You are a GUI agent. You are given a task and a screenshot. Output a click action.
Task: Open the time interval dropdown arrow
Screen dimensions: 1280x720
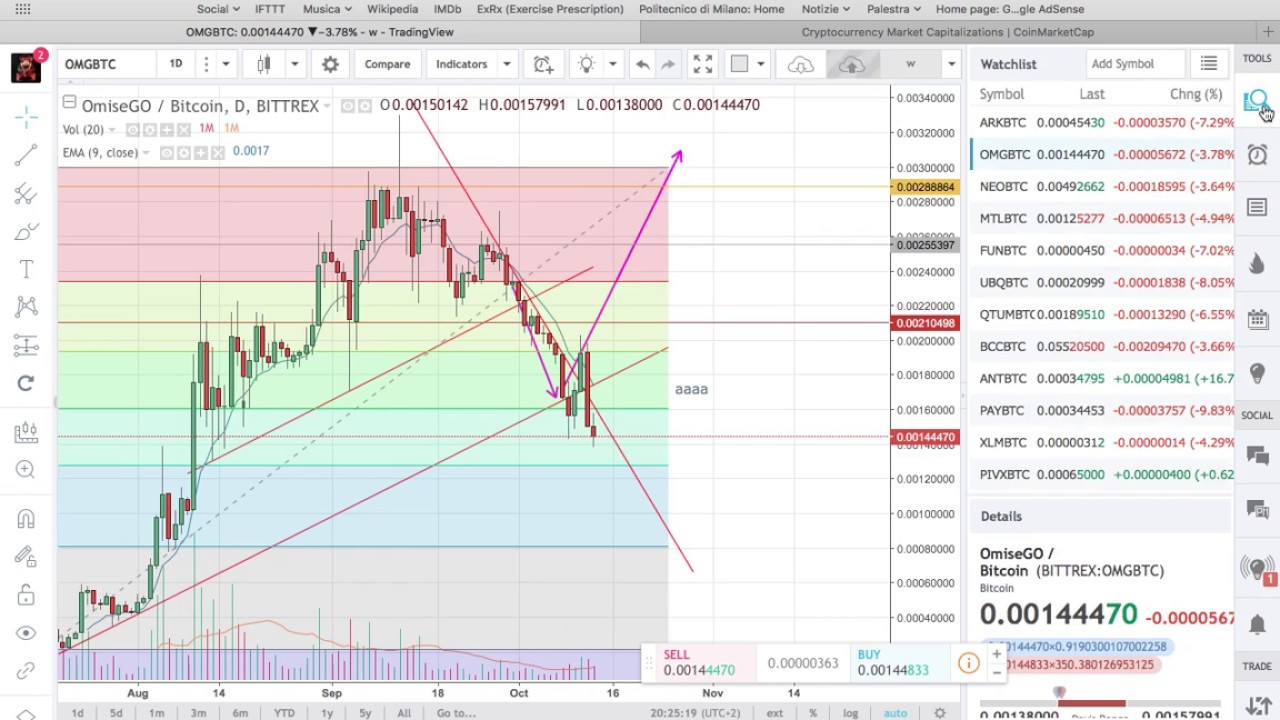tap(225, 64)
